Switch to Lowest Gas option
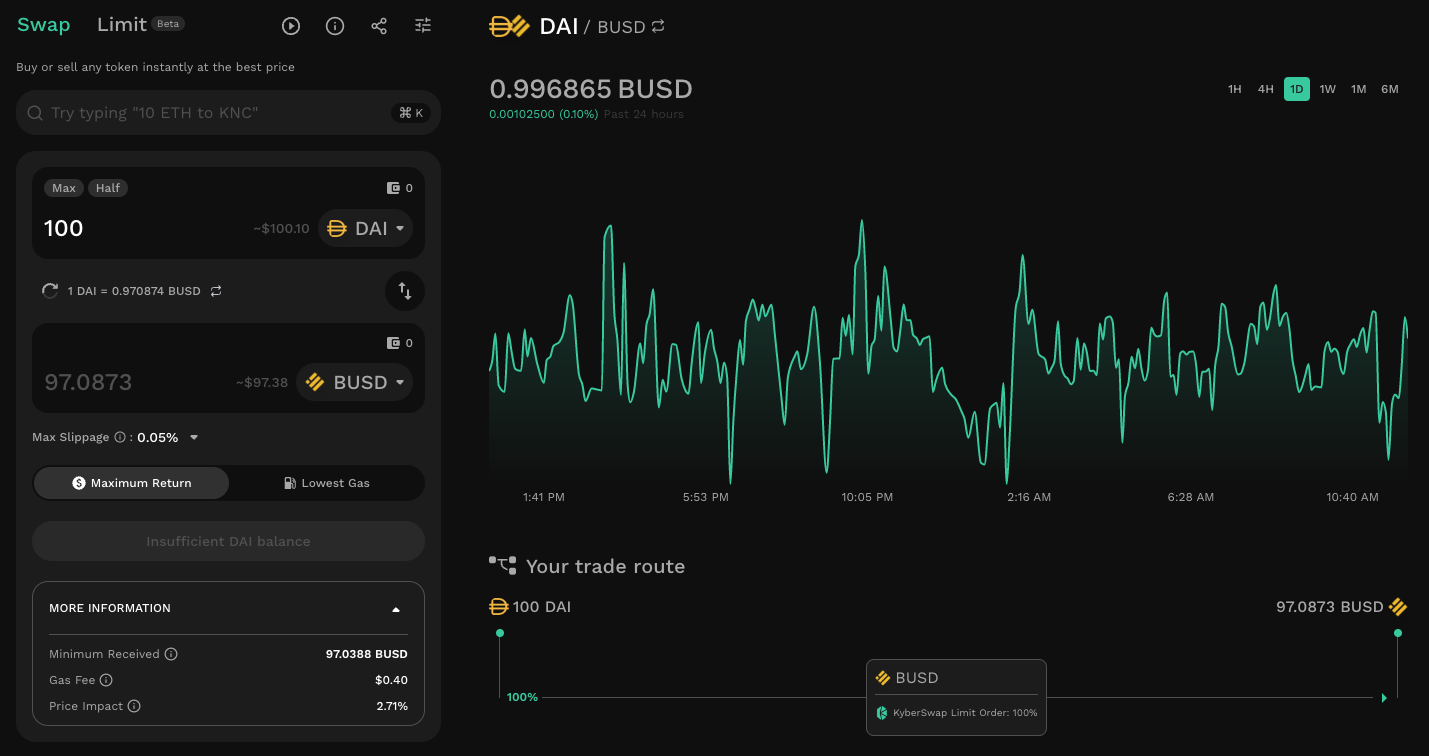This screenshot has width=1429, height=756. point(326,483)
